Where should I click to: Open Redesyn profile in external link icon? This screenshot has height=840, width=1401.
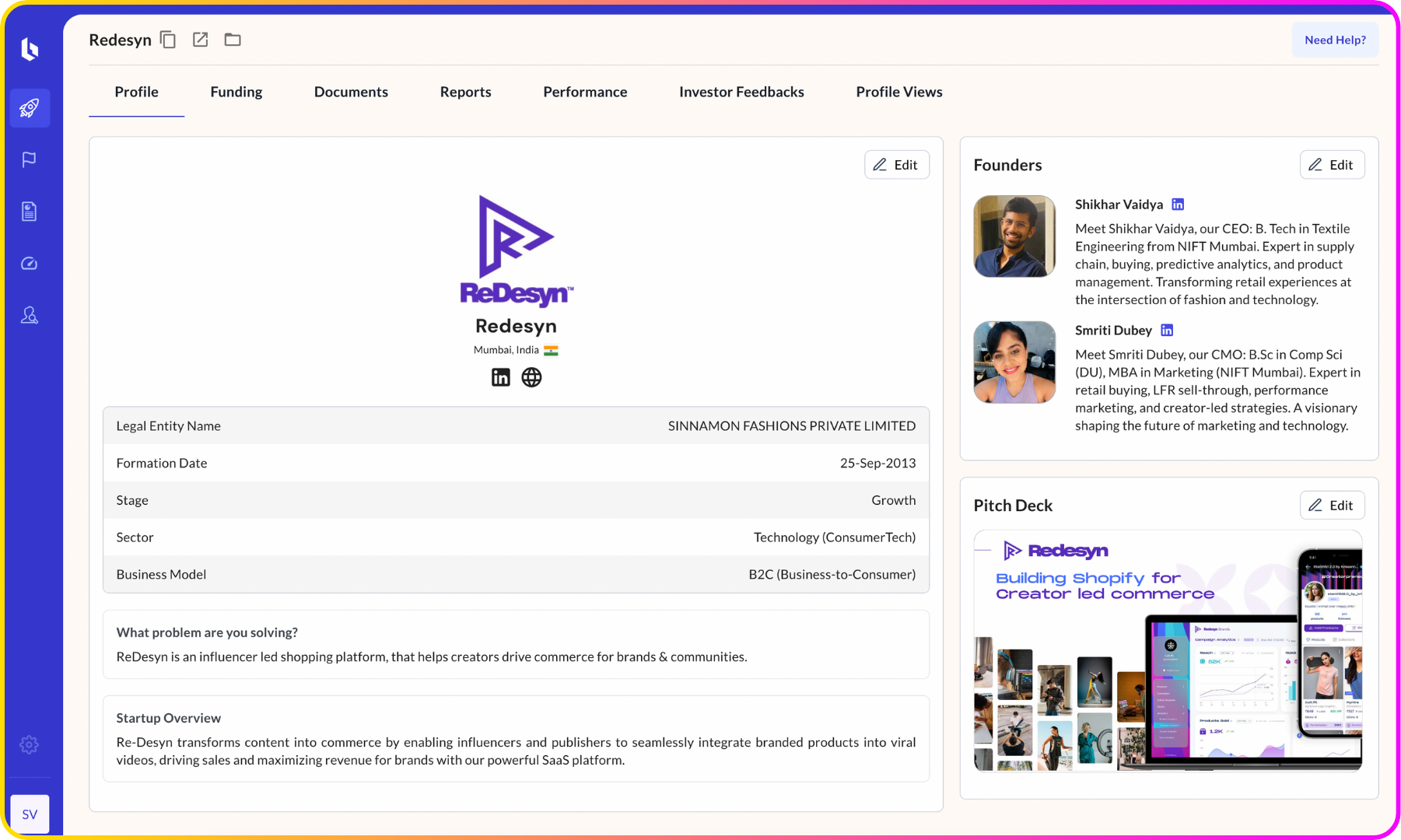click(x=200, y=40)
